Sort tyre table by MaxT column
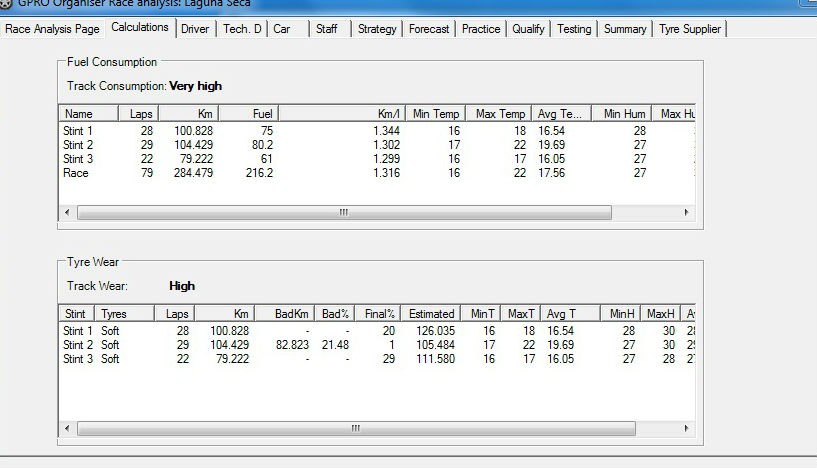 [x=521, y=314]
